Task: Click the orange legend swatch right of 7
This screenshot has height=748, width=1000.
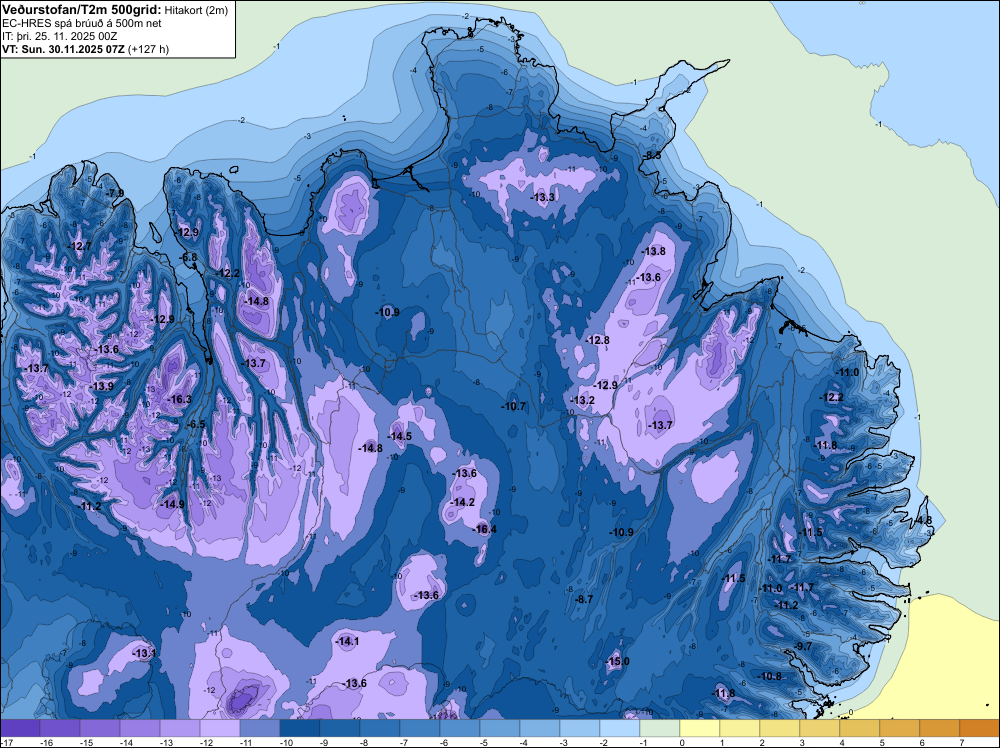Action: tap(980, 728)
